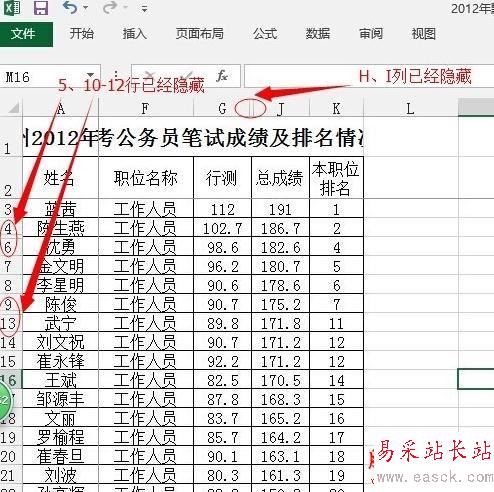Click the total score cell 168.3
The image size is (494, 492).
(280, 399)
